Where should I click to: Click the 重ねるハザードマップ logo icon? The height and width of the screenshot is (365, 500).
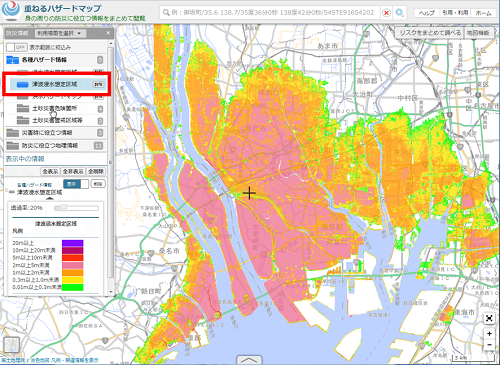click(11, 10)
